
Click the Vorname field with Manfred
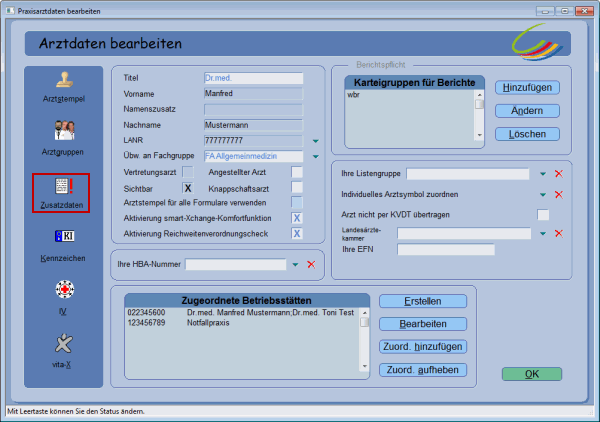pyautogui.click(x=253, y=94)
